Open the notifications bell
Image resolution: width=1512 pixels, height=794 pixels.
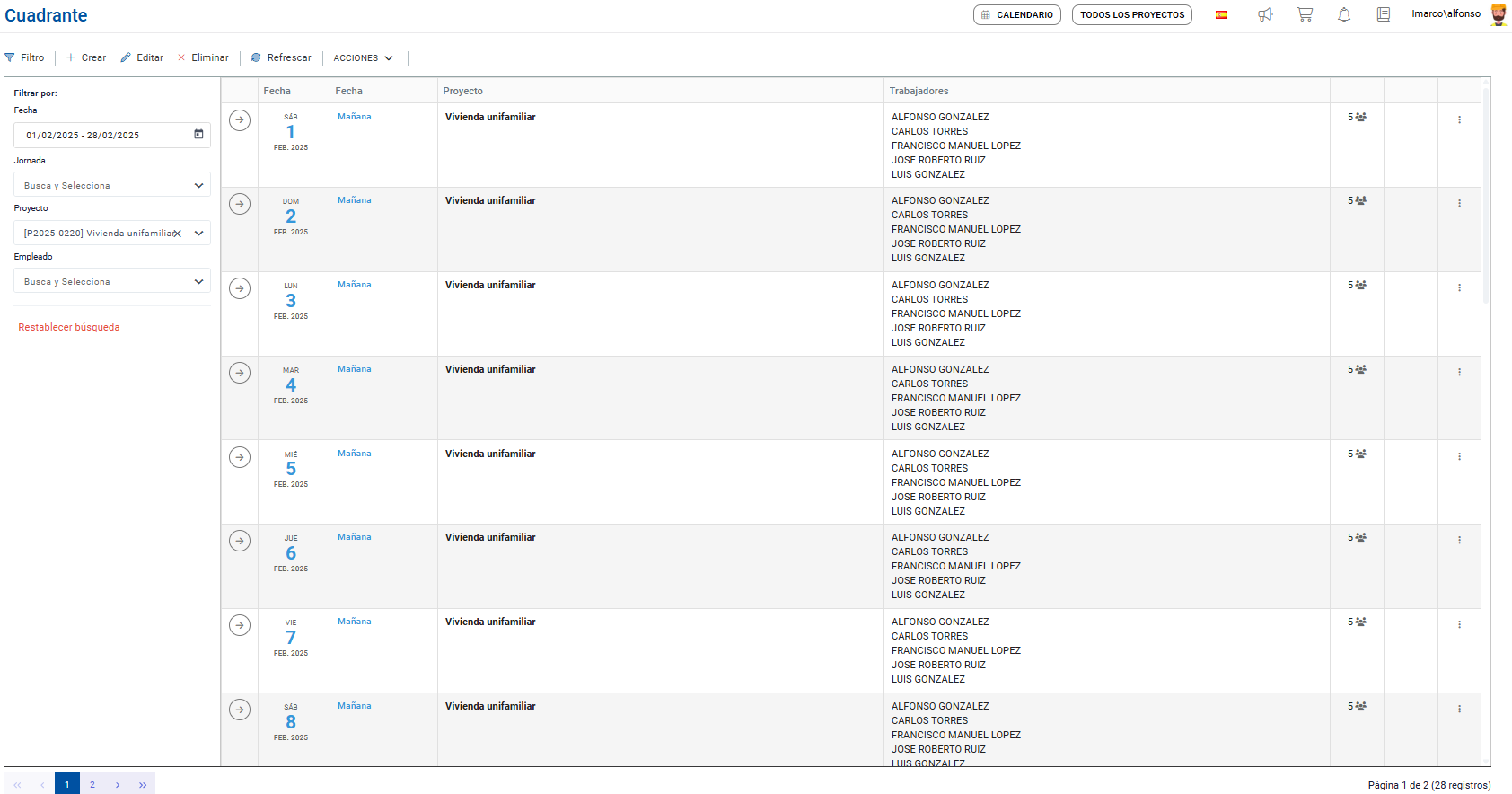coord(1344,14)
